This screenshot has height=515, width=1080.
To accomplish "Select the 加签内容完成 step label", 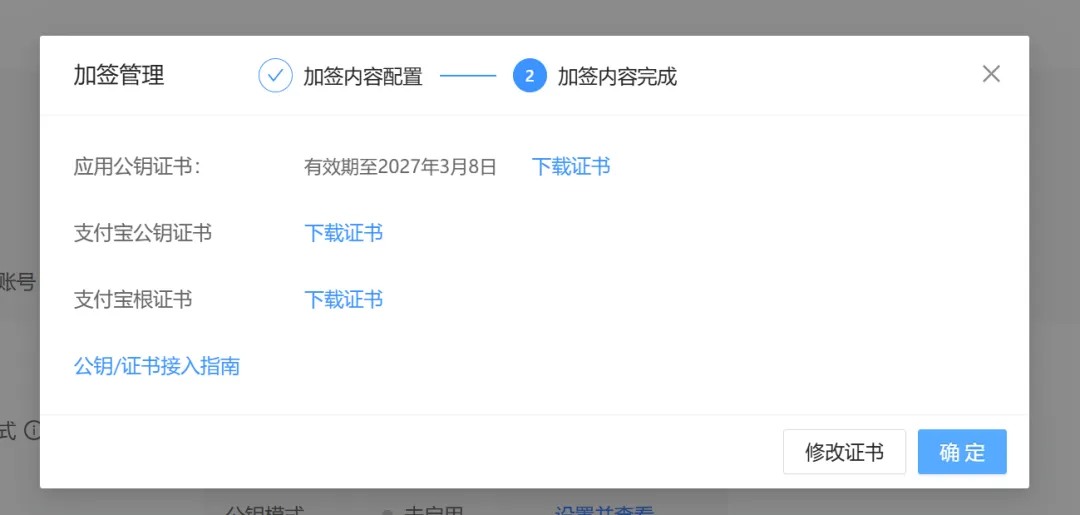I will pyautogui.click(x=617, y=77).
